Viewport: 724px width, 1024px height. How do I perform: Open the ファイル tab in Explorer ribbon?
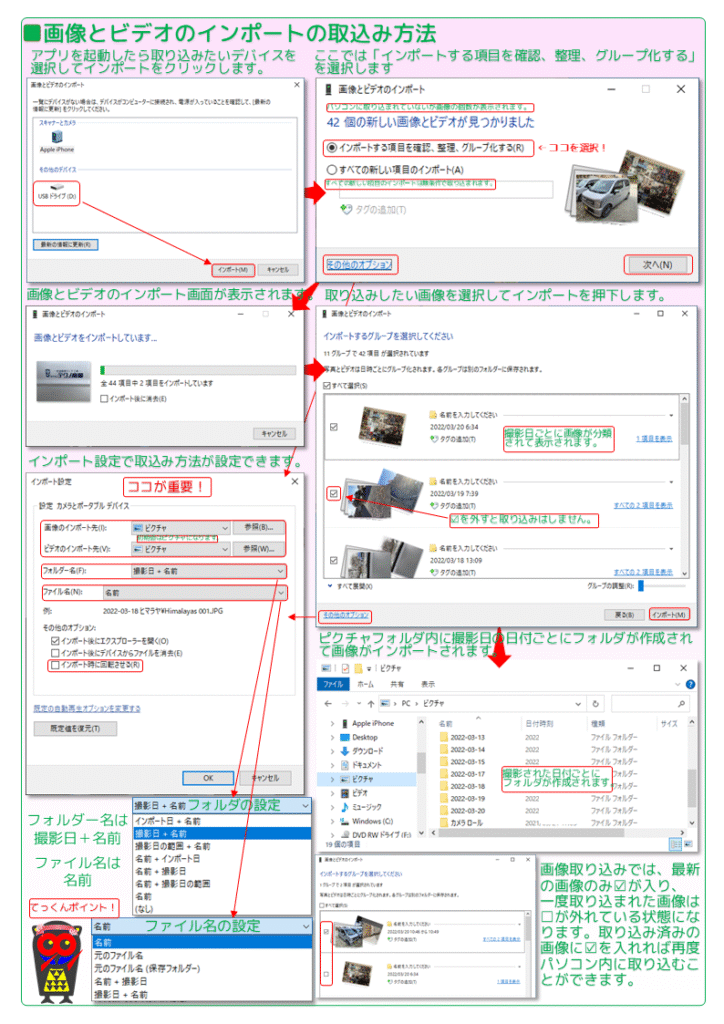tap(332, 684)
